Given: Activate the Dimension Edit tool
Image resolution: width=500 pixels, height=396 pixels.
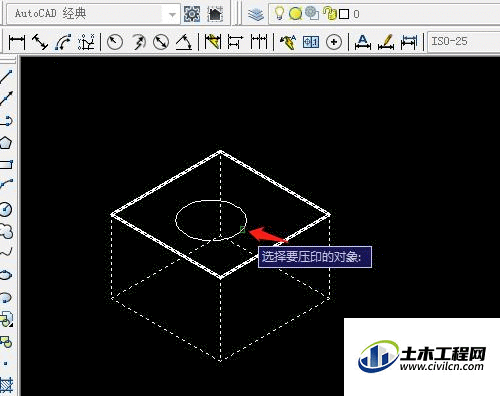Looking at the screenshot, I should 363,42.
